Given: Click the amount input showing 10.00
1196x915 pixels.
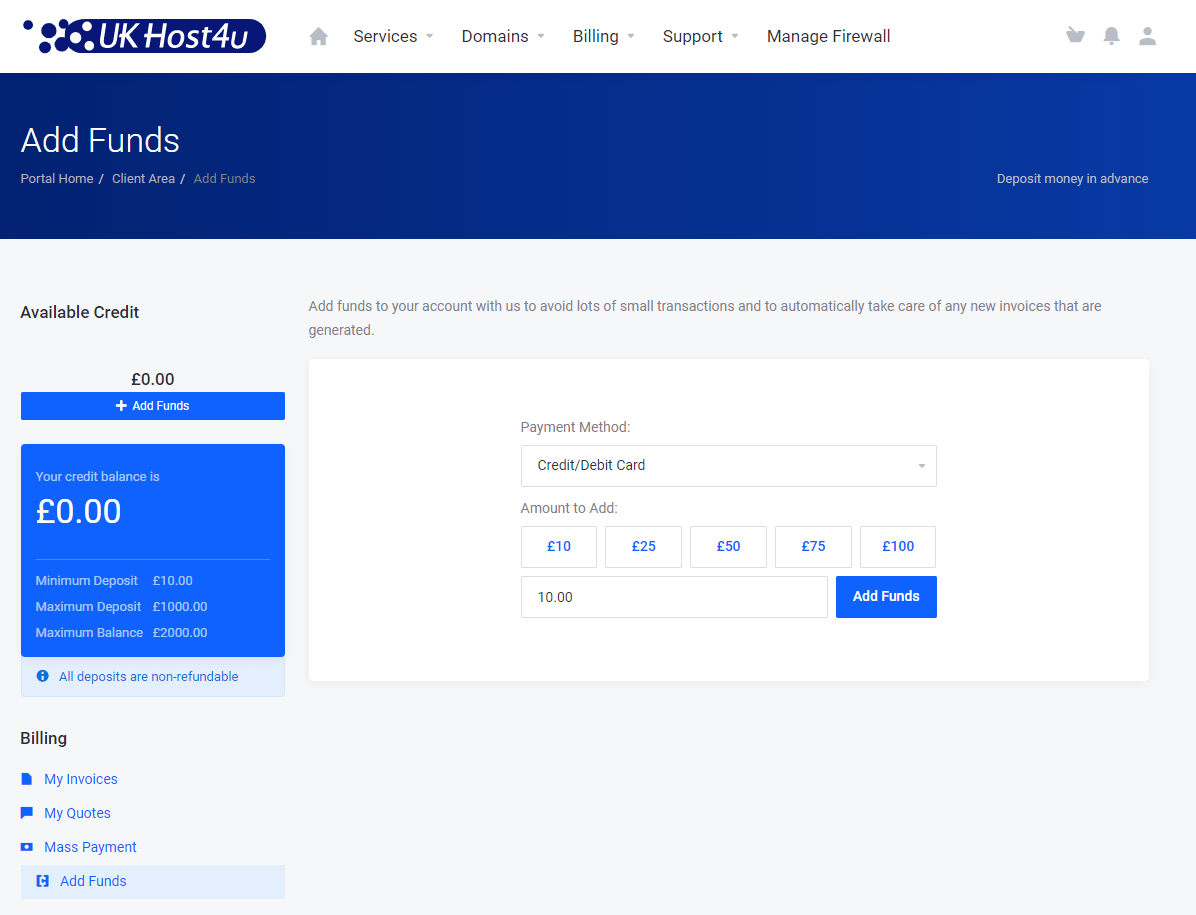Looking at the screenshot, I should [x=674, y=597].
